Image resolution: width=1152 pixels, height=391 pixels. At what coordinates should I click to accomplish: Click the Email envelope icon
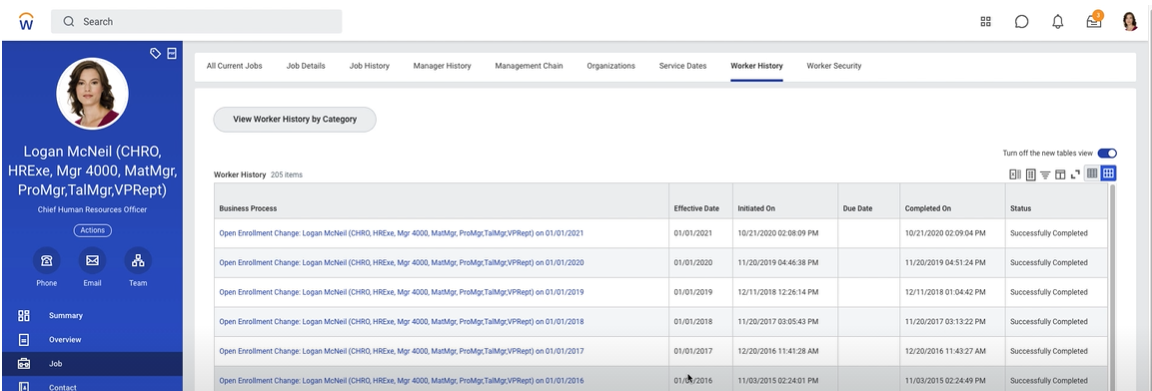(x=92, y=260)
